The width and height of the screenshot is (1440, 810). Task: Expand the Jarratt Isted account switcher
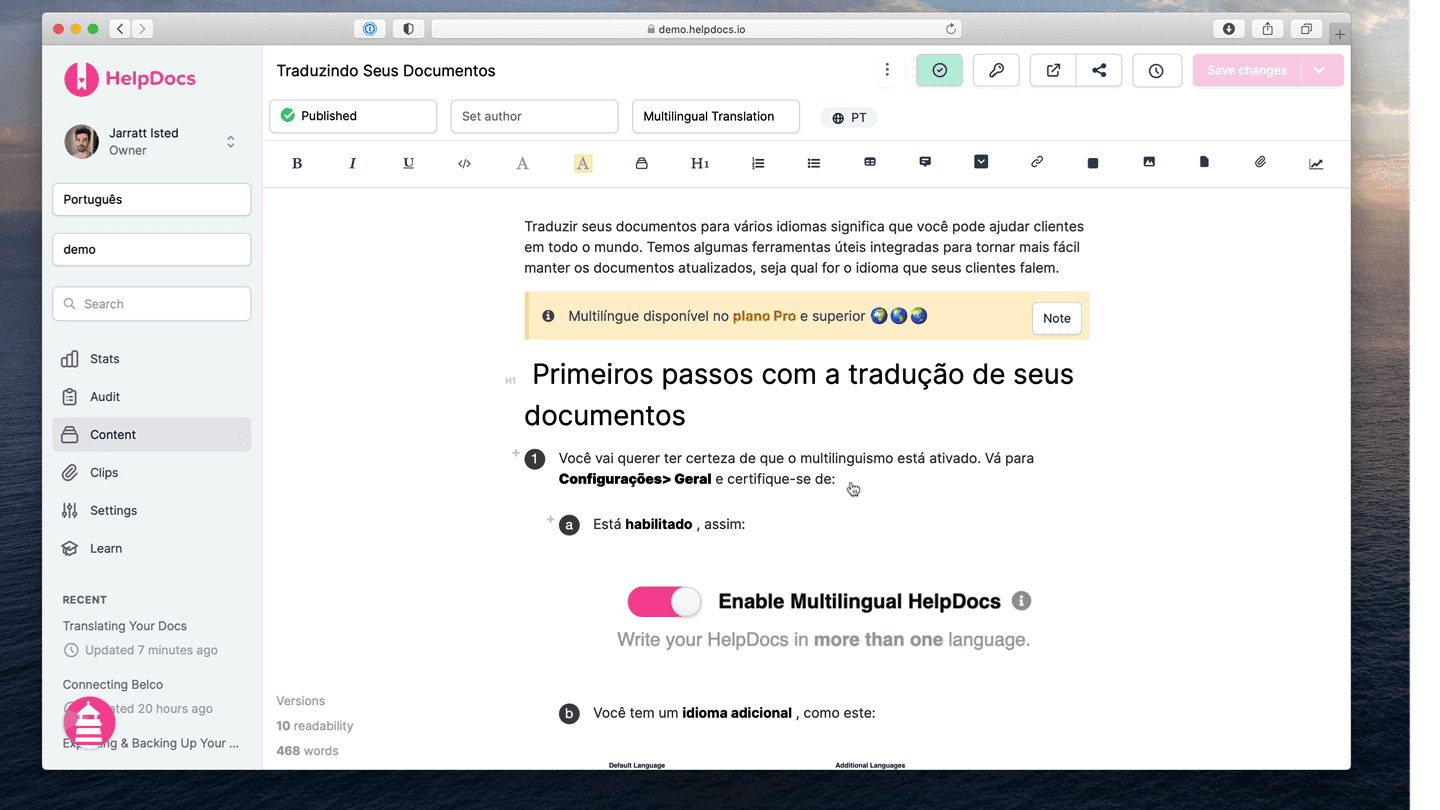pyautogui.click(x=230, y=142)
